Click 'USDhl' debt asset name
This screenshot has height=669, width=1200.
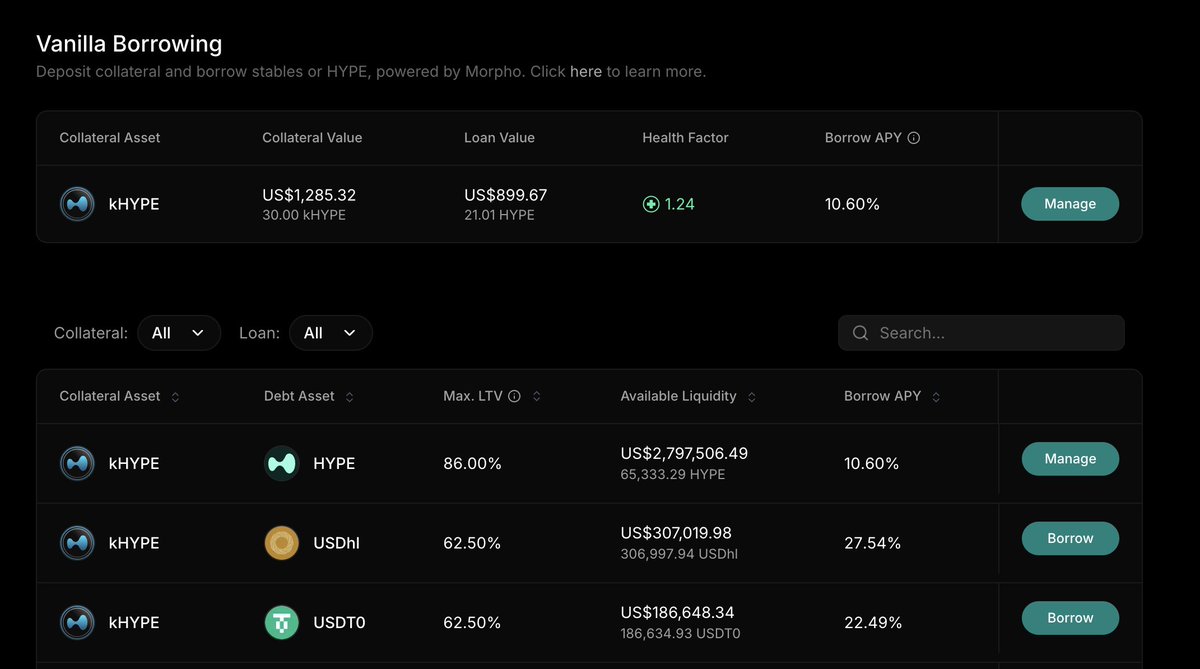click(336, 543)
